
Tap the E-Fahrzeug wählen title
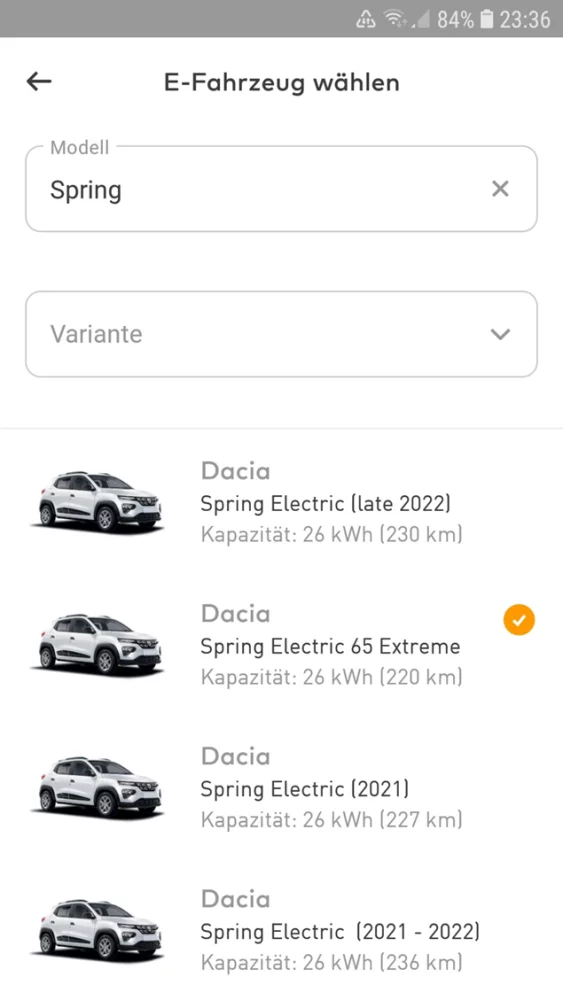point(281,83)
